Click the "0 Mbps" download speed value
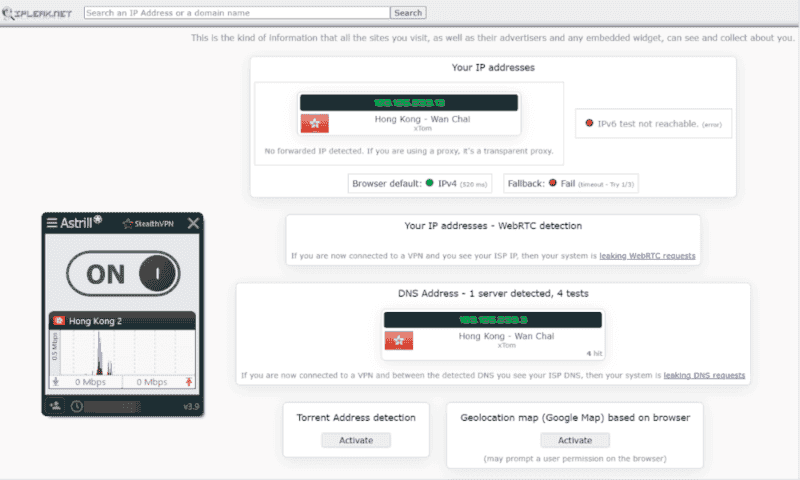The height and width of the screenshot is (480, 800). pyautogui.click(x=90, y=382)
